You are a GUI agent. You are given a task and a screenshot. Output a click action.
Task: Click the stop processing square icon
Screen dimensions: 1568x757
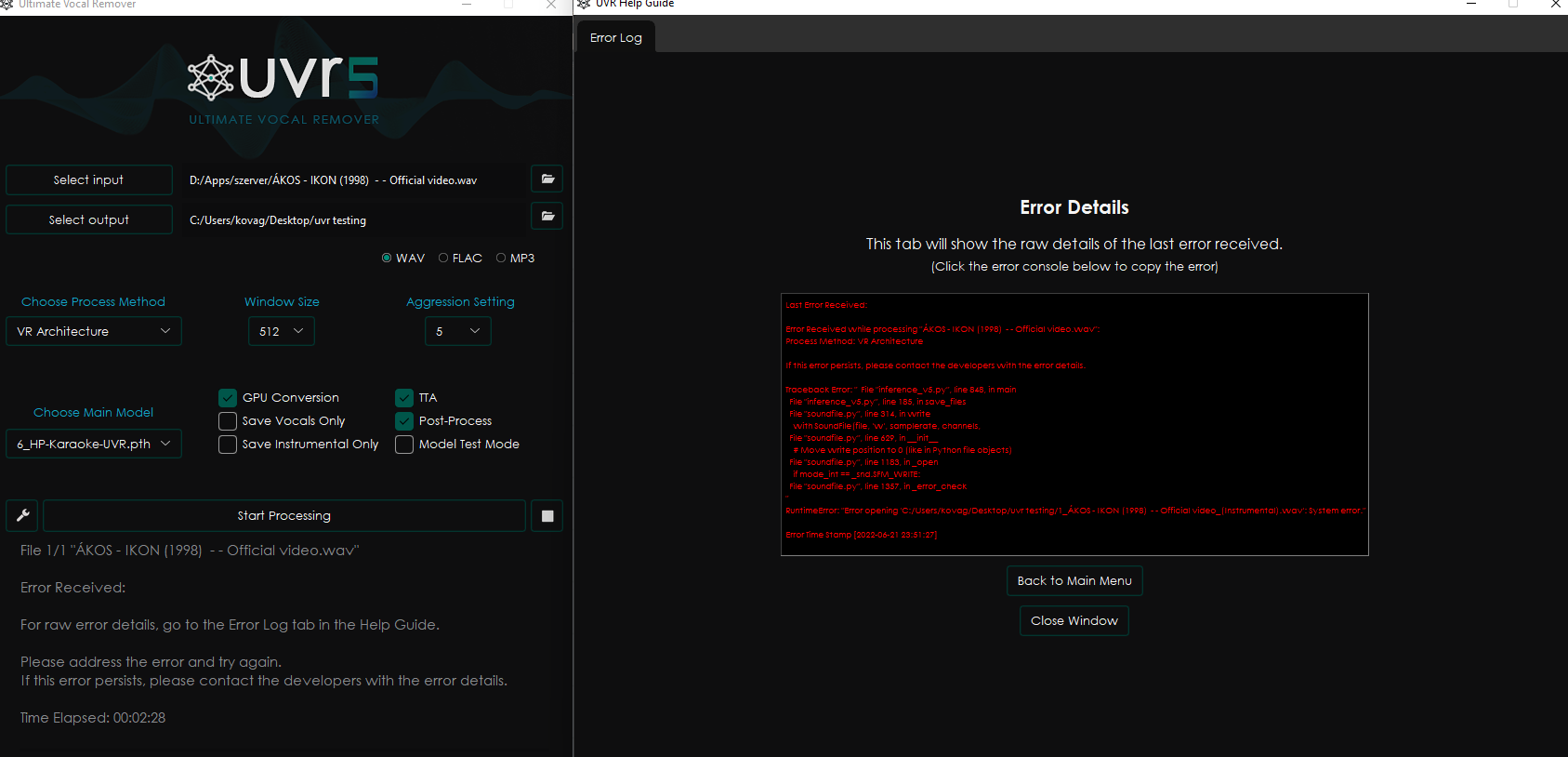coord(547,515)
